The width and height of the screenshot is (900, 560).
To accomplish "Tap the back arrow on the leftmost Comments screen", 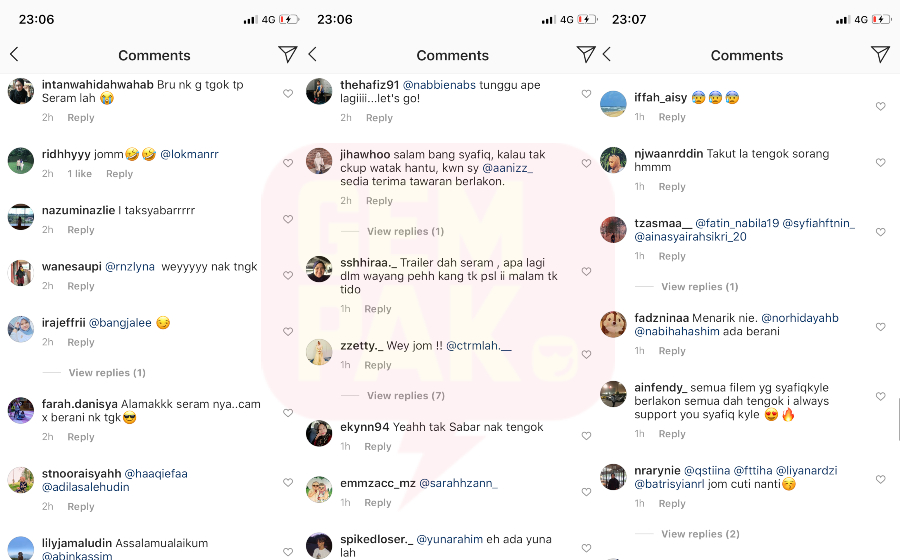I will (x=14, y=55).
